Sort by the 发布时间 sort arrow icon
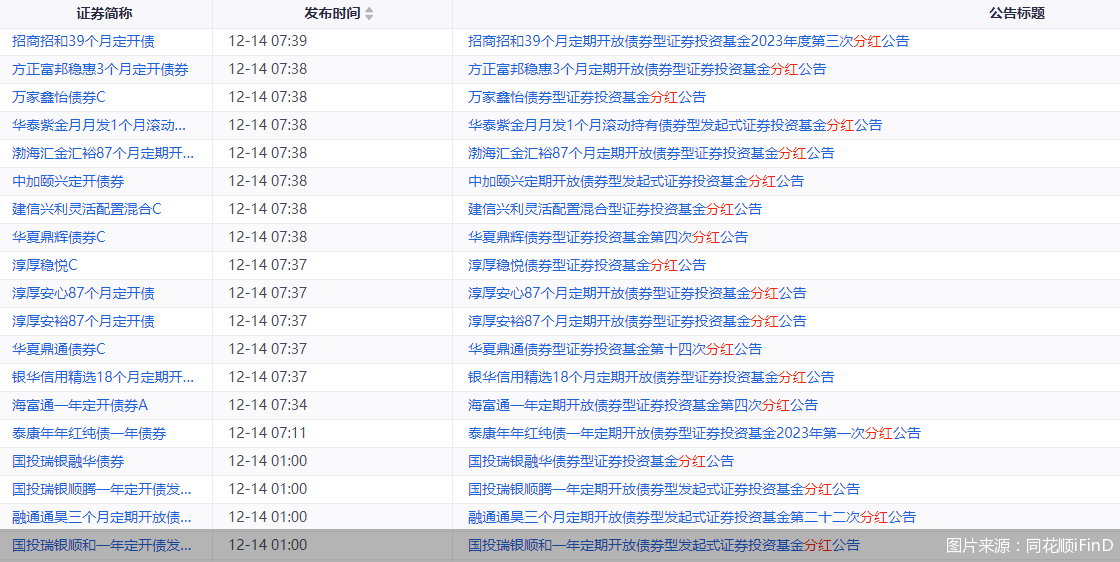Viewport: 1120px width, 562px height. pos(369,14)
